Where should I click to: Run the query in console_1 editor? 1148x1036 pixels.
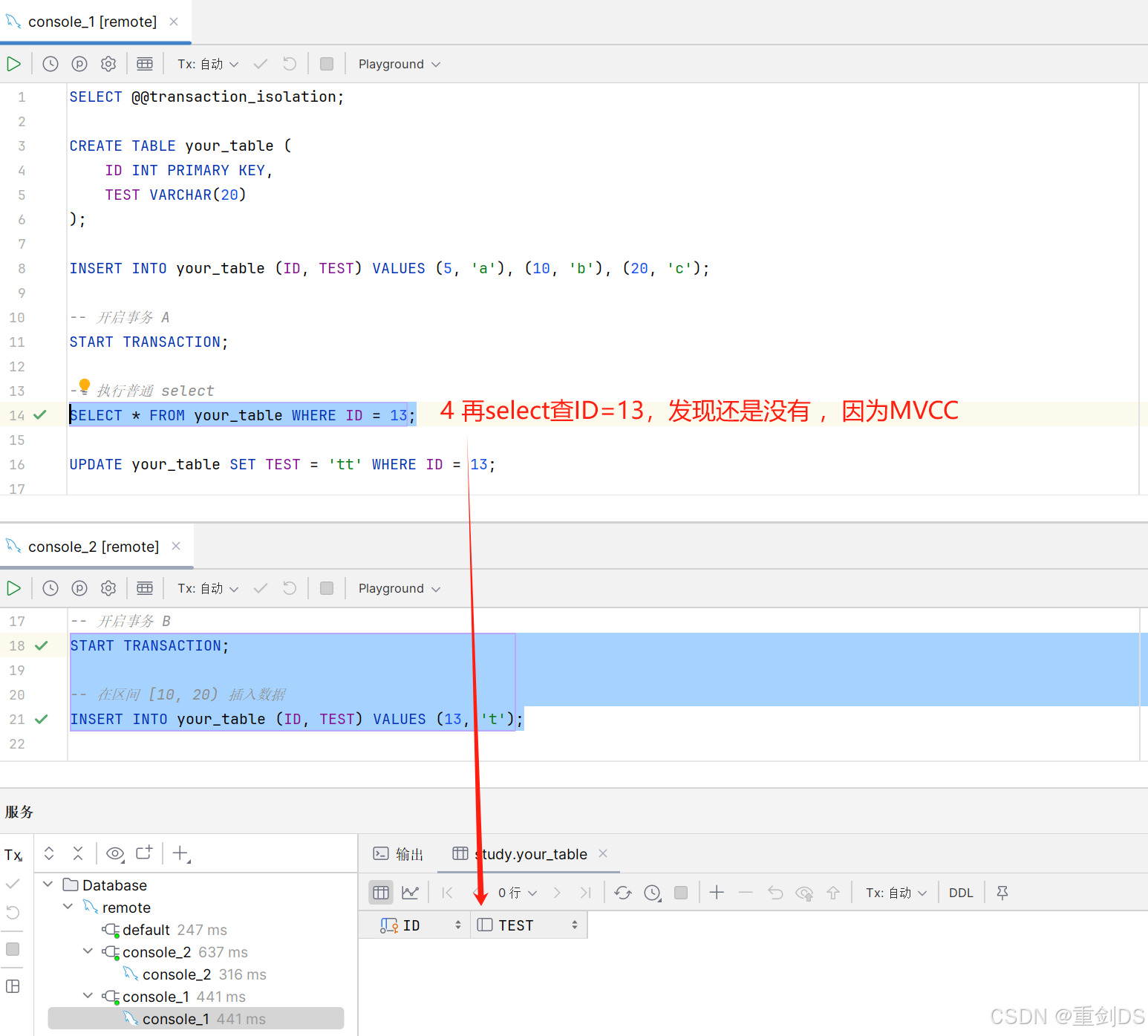pos(13,64)
